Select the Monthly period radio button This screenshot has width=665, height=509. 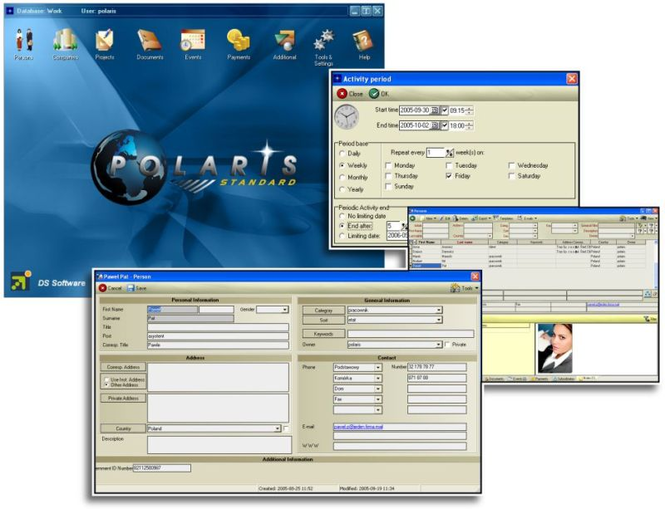coord(342,177)
